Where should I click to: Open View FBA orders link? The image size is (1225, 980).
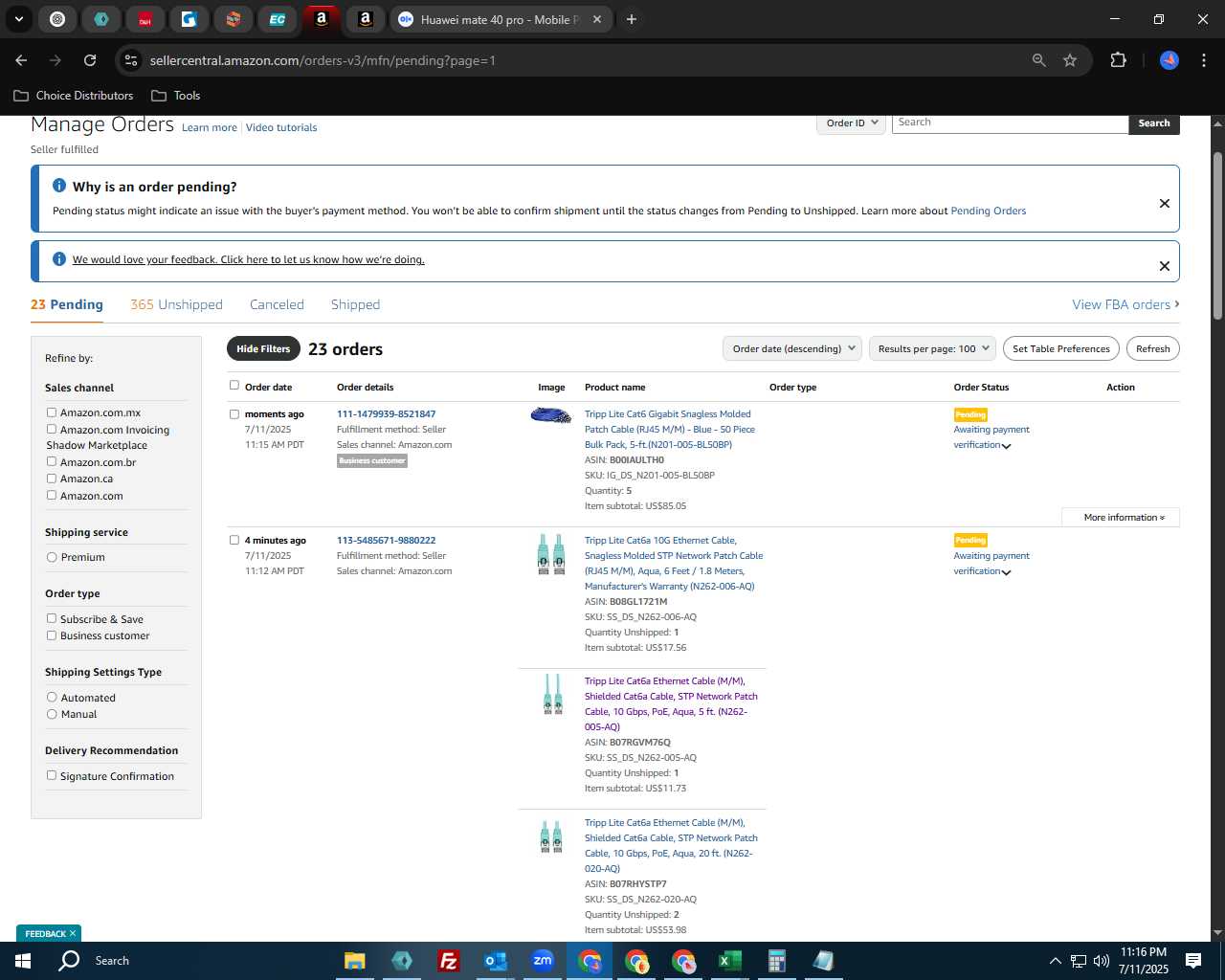click(1125, 304)
